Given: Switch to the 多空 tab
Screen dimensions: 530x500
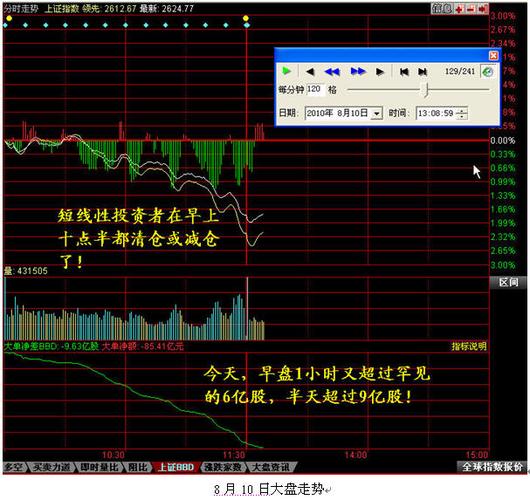Looking at the screenshot, I should click(x=14, y=467).
